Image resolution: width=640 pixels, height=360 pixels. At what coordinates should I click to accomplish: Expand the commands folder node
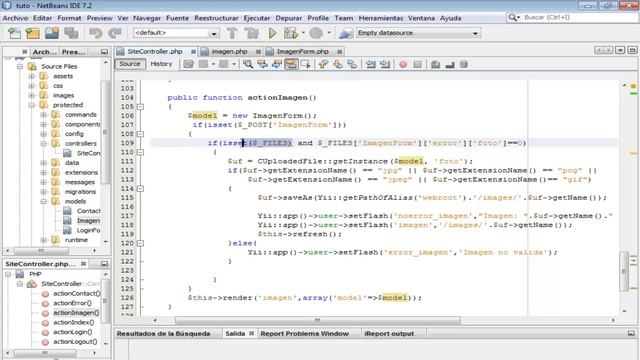click(43, 115)
